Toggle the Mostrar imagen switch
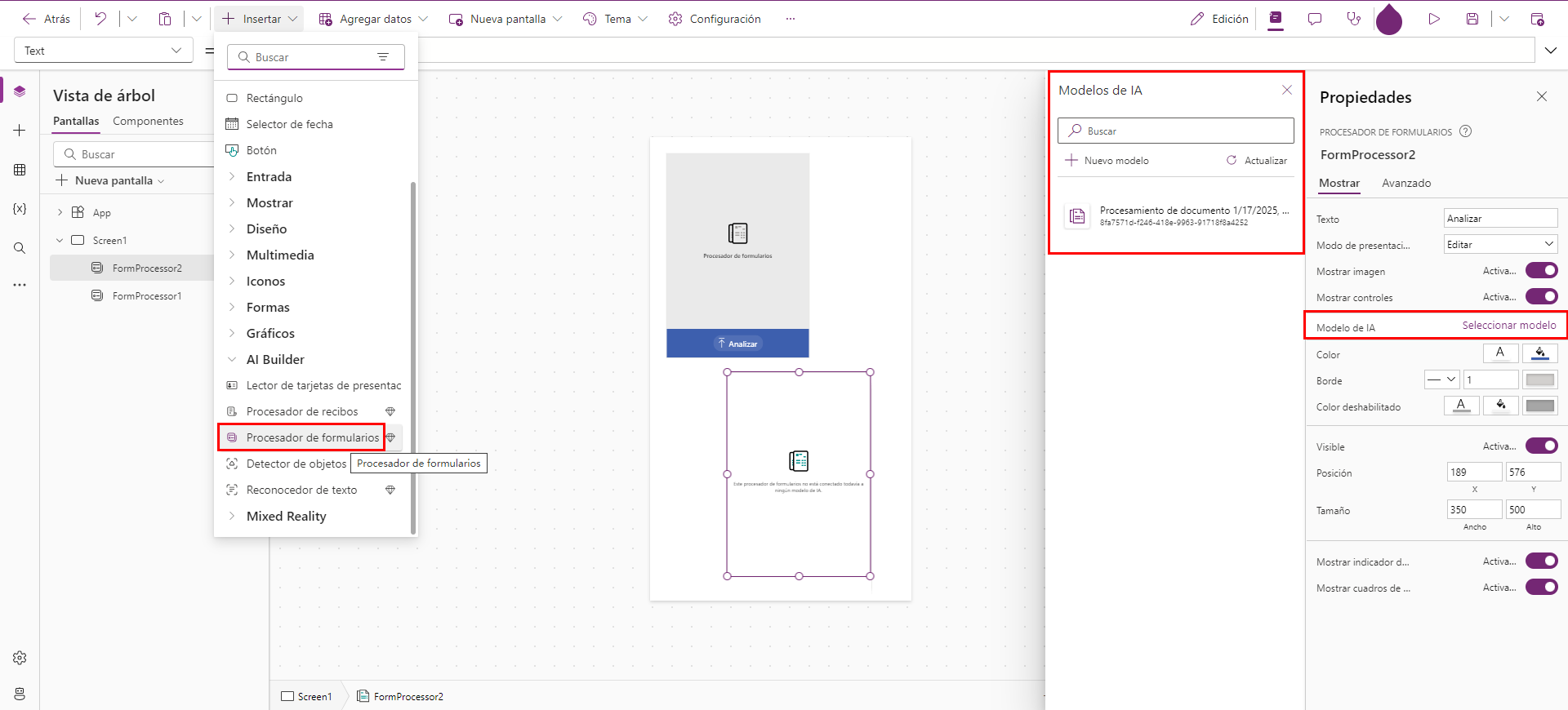Viewport: 1568px width, 710px height. pos(1542,271)
